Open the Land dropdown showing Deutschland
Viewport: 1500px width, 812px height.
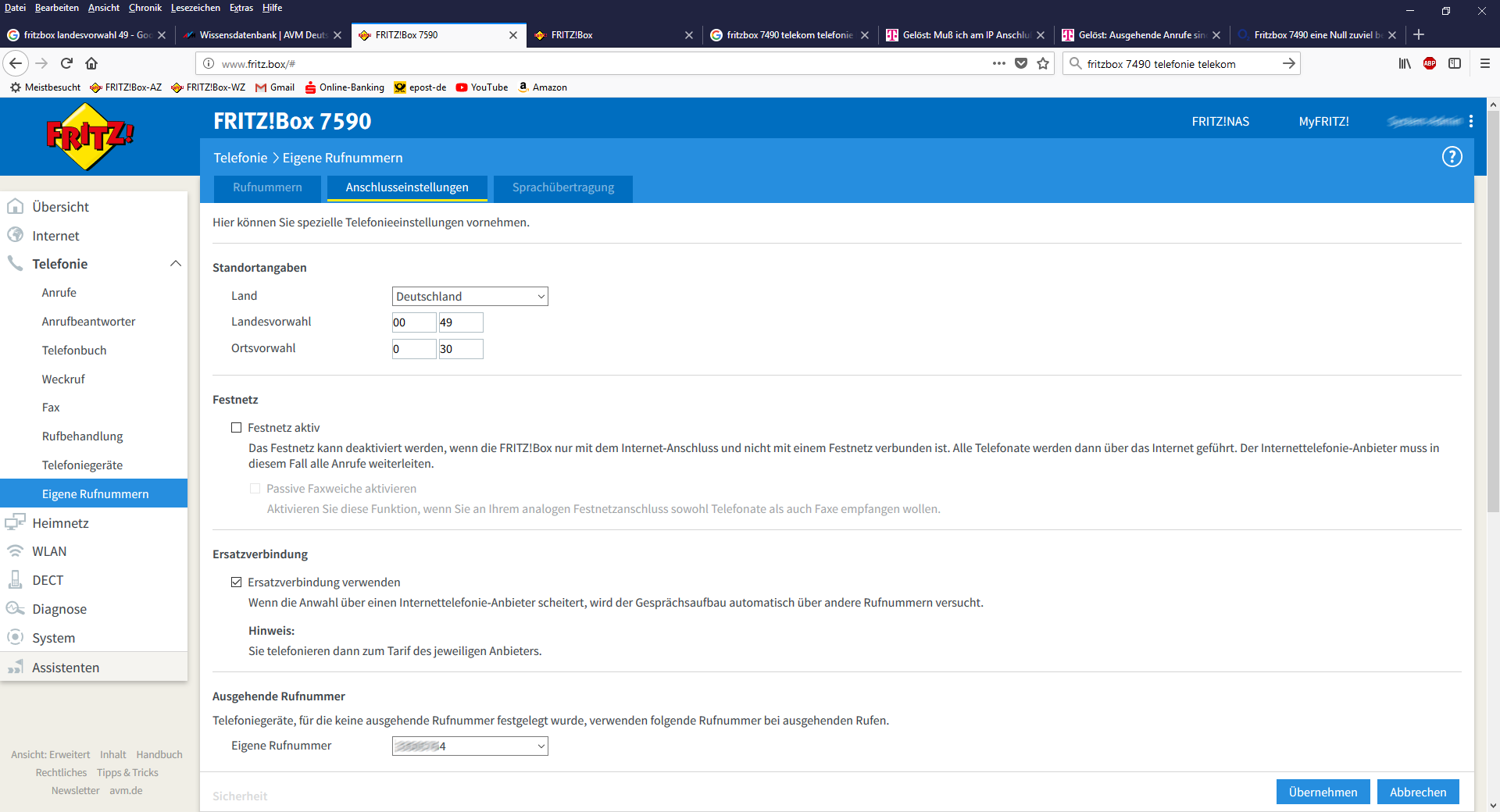pos(470,297)
